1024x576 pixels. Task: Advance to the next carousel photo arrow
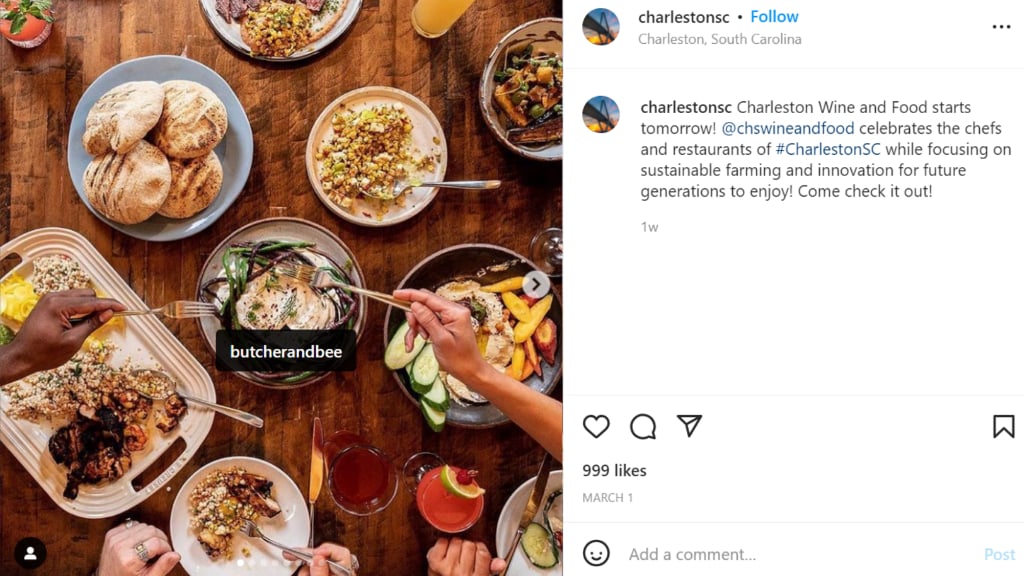[x=536, y=284]
